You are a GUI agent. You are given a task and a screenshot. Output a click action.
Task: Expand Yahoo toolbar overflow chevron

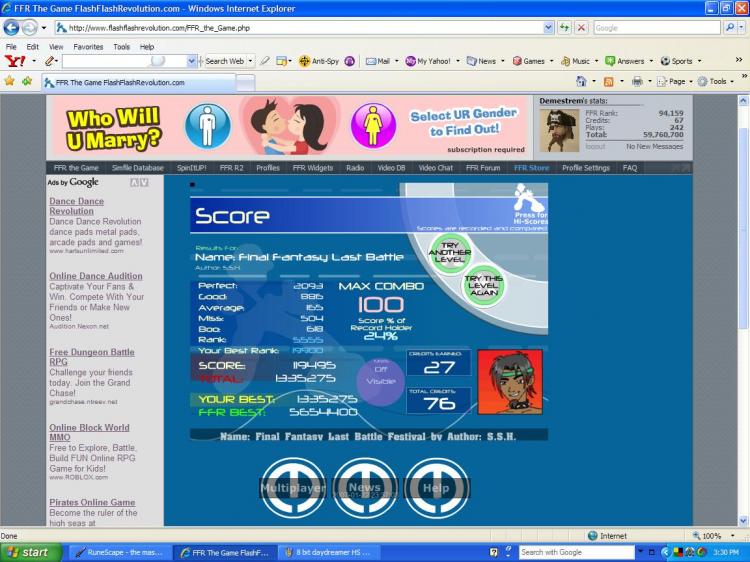pyautogui.click(x=739, y=60)
